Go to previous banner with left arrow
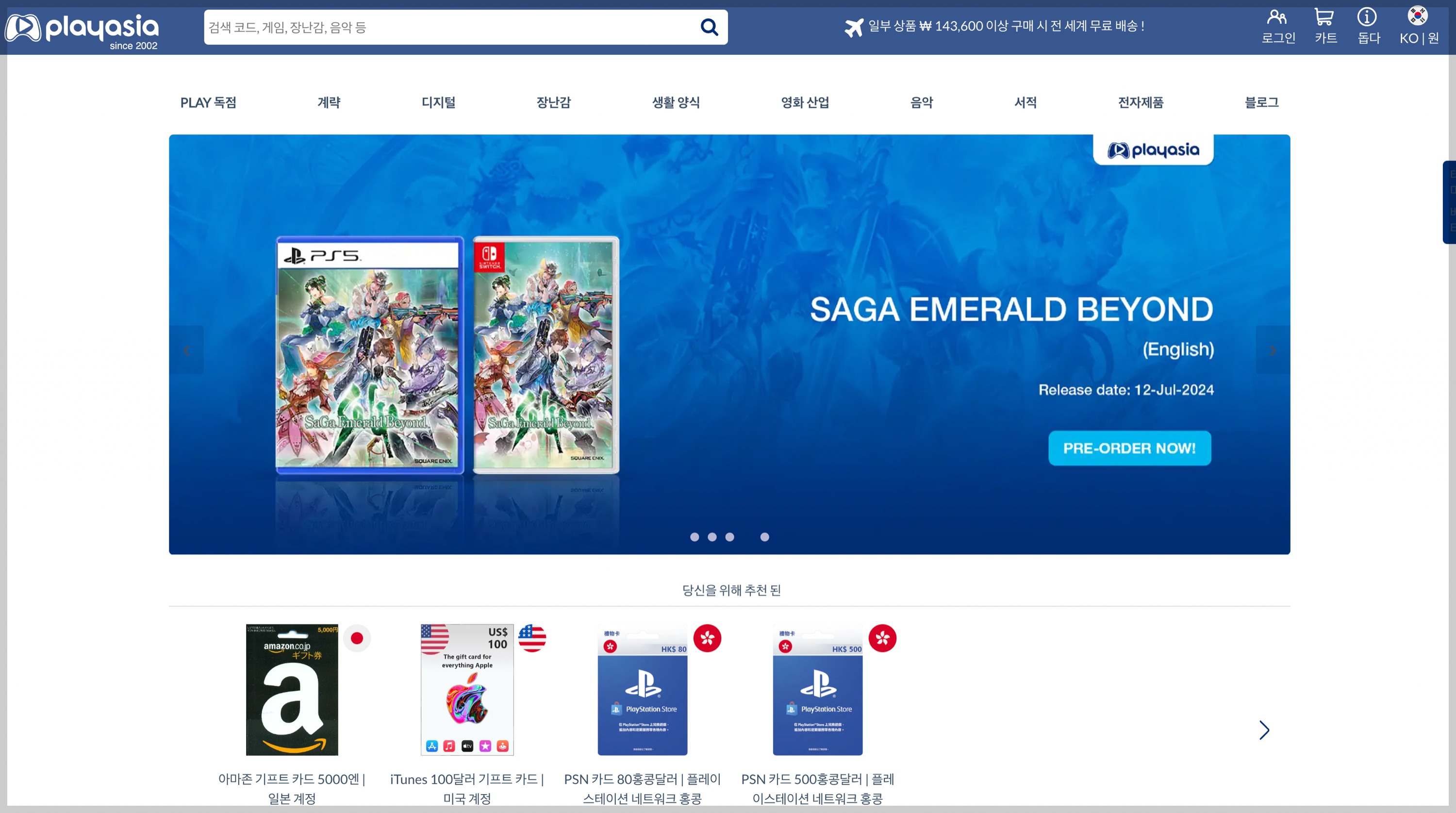This screenshot has width=1456, height=813. tap(186, 350)
